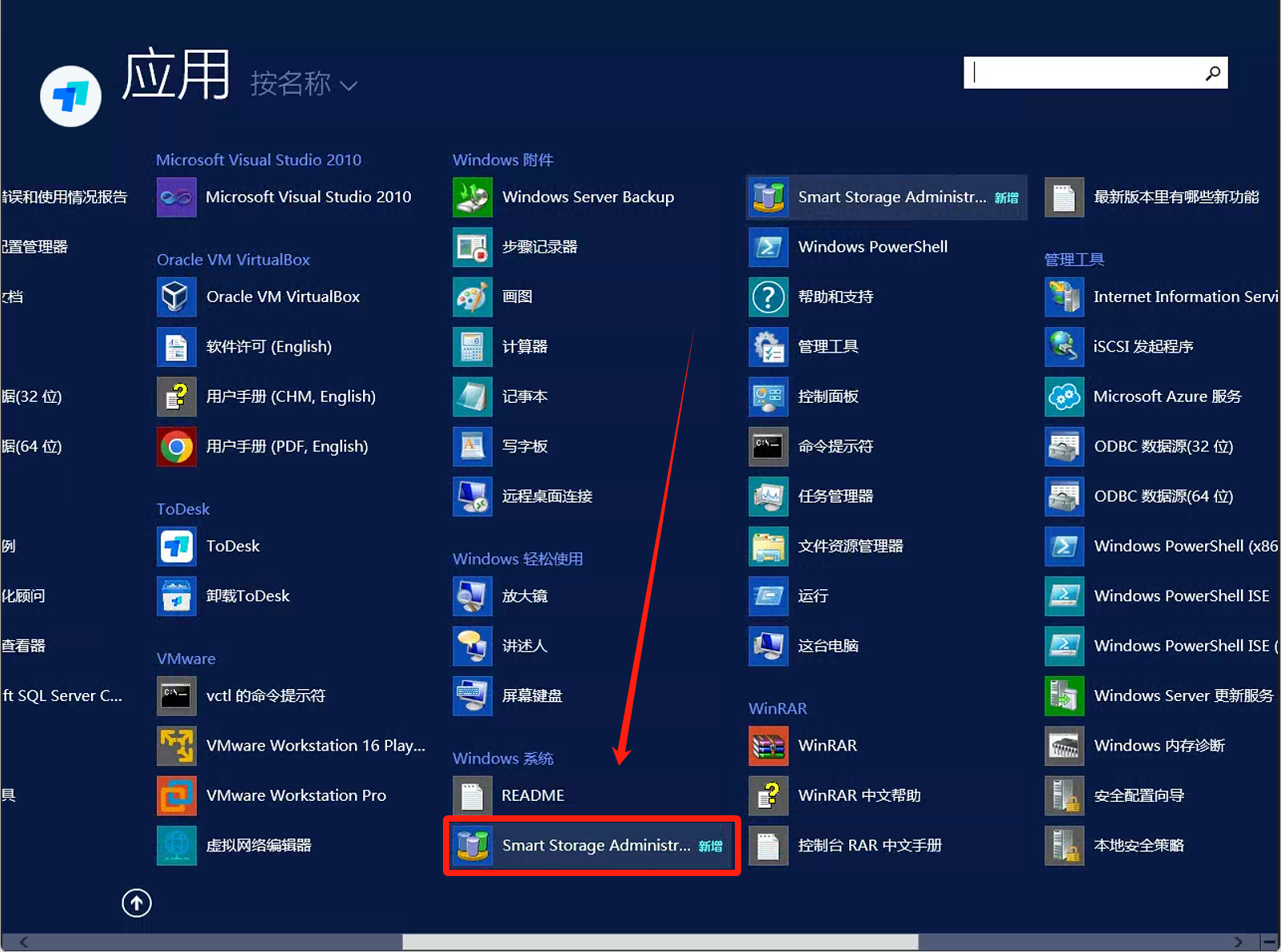Select the Windows 附件 group header
1281x952 pixels.
pyautogui.click(x=502, y=160)
